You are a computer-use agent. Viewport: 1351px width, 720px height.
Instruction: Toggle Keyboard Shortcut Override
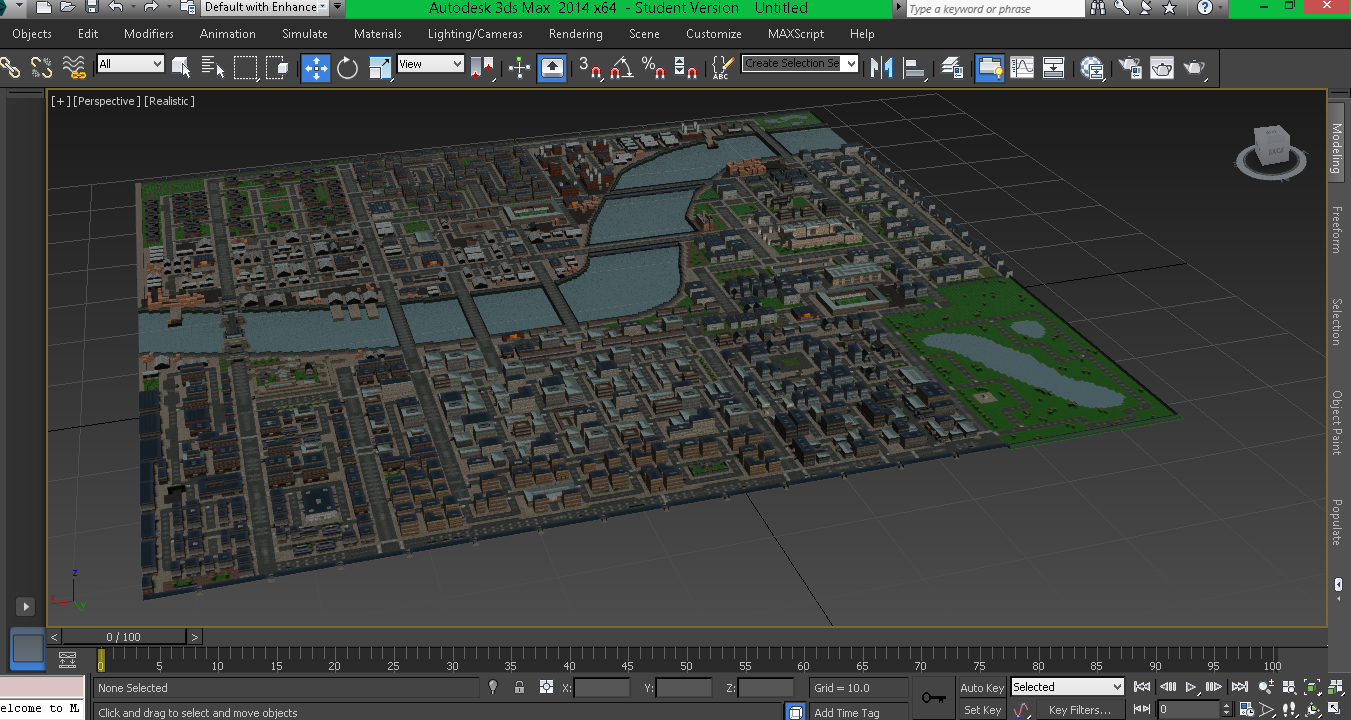pos(552,68)
